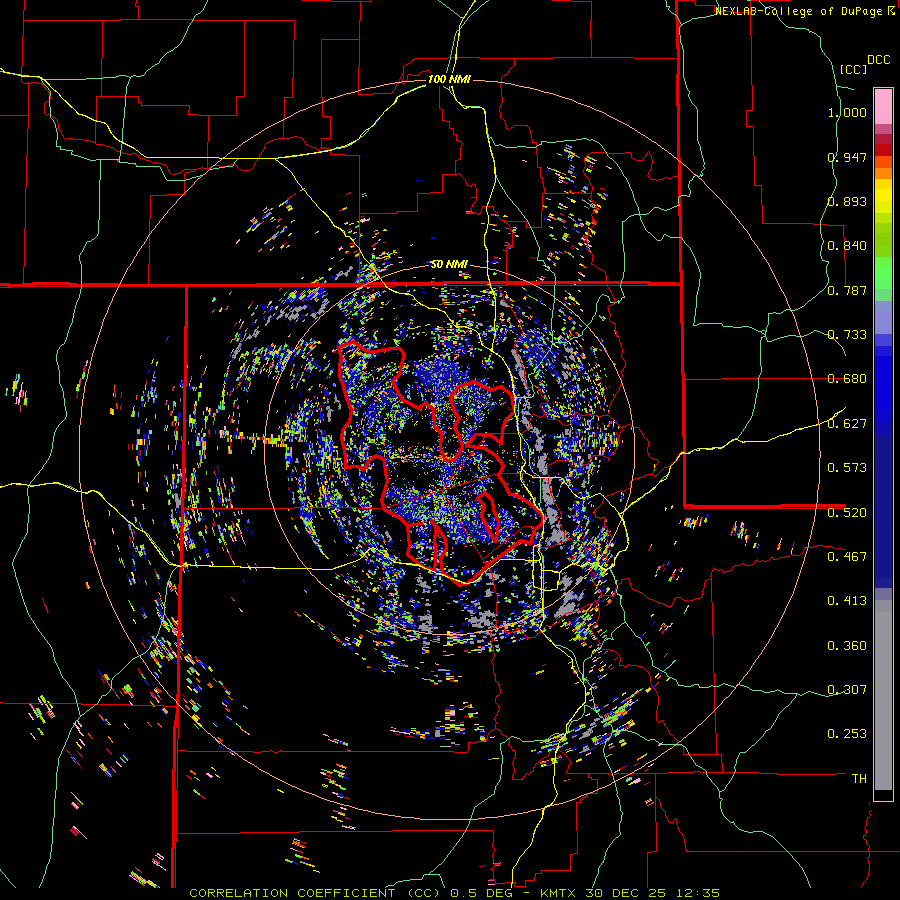Image resolution: width=900 pixels, height=900 pixels.
Task: Click the 100 NMI range ring label
Action: pos(449,79)
